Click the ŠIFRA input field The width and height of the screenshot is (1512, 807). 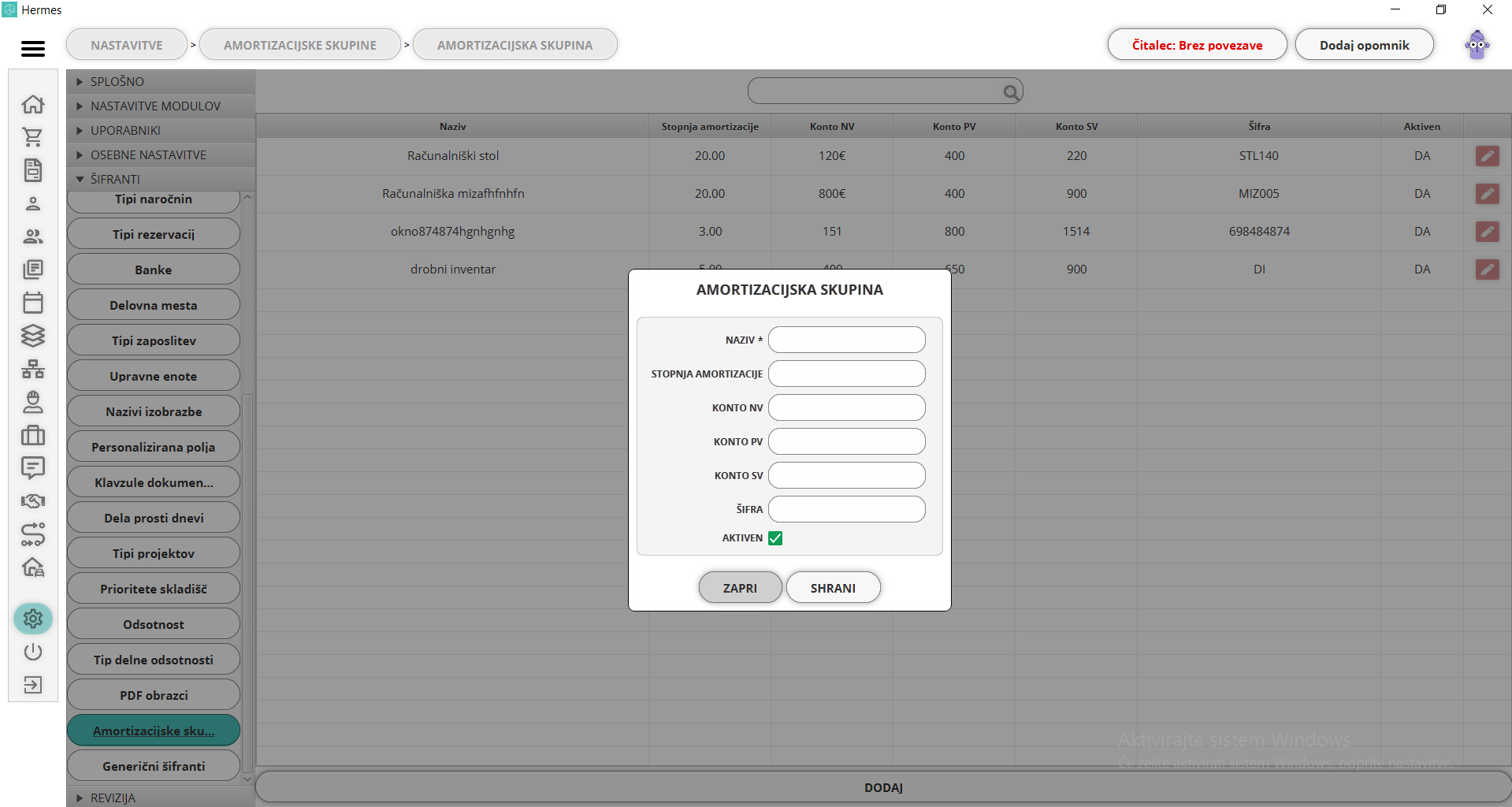pyautogui.click(x=847, y=509)
